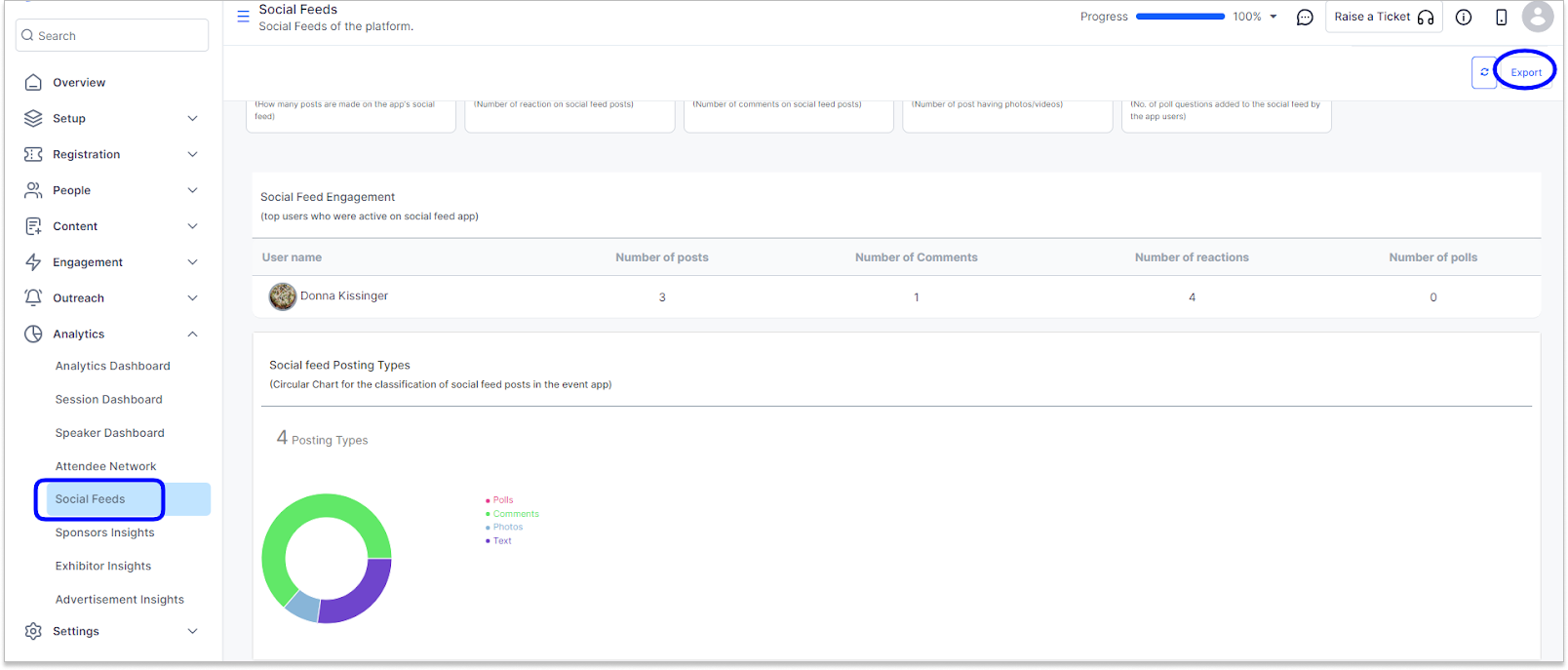Screen dimensions: 1568x670
Task: Click the Polls legend entry
Action: 499,500
